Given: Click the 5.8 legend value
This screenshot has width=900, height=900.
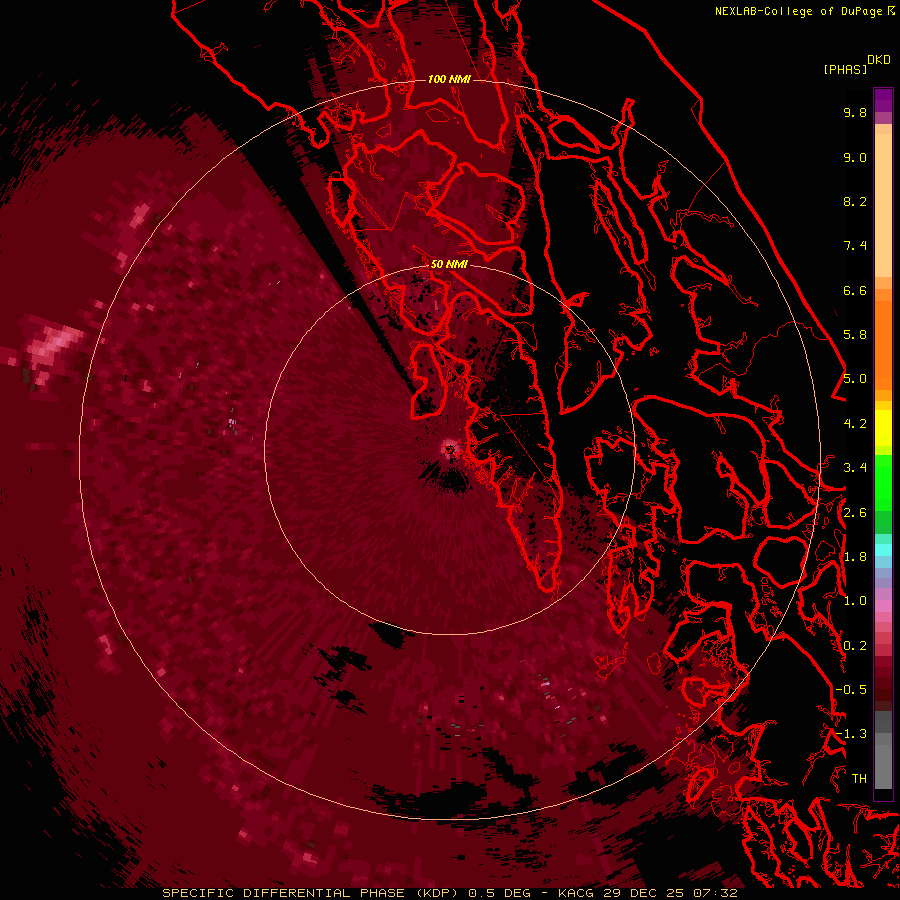Looking at the screenshot, I should click(x=855, y=335).
